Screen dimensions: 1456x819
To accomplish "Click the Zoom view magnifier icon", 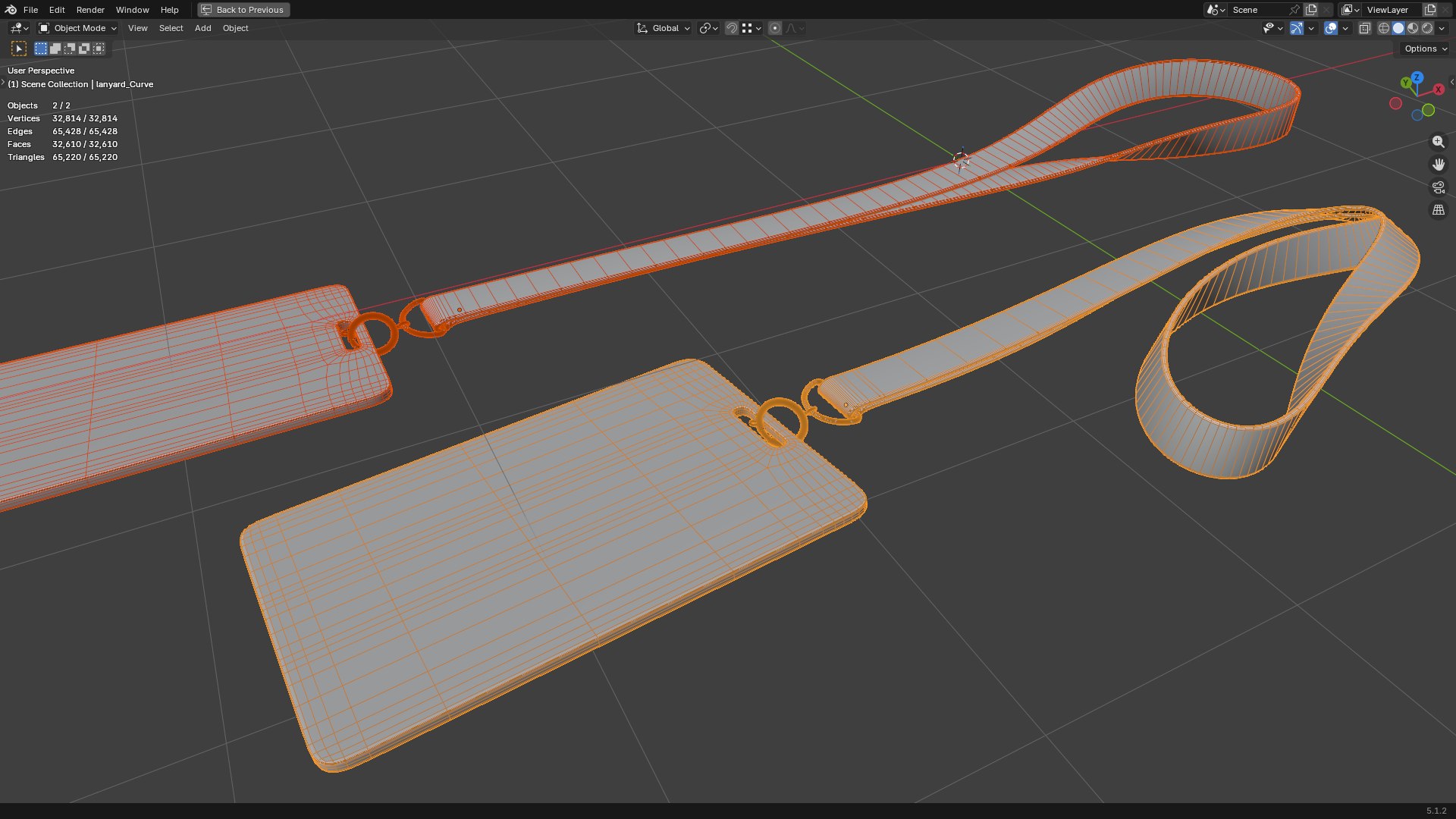I will coord(1439,142).
